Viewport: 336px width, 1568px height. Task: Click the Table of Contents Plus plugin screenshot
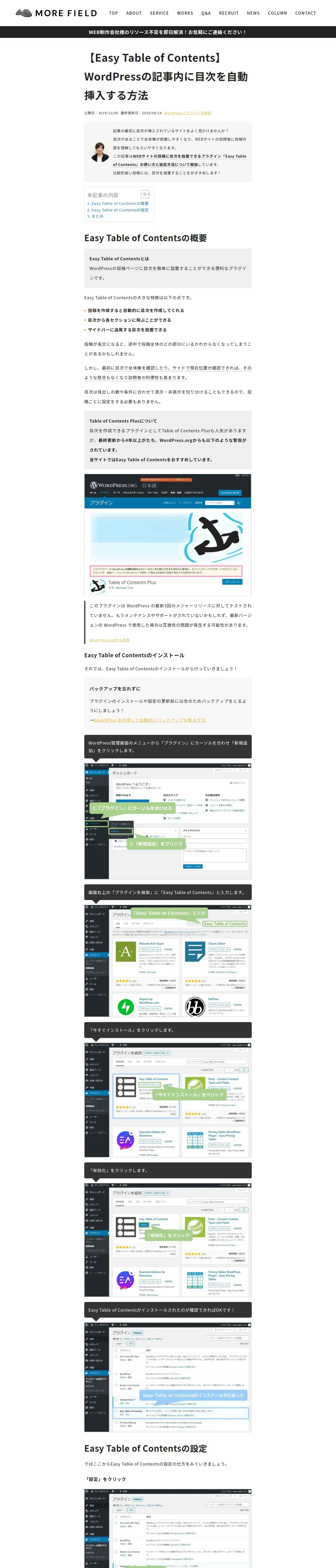(168, 534)
